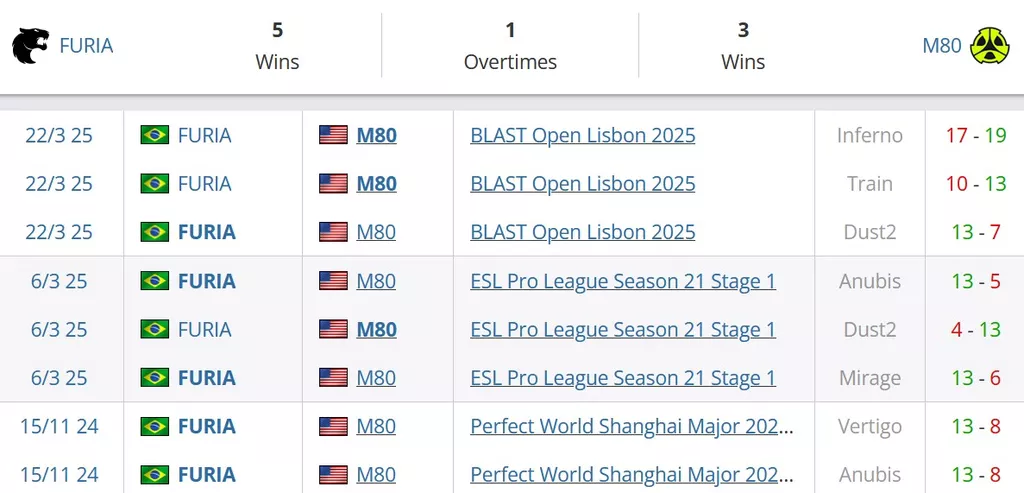Click USA flag in the last Anubis row
This screenshot has width=1024, height=493.
tap(333, 475)
